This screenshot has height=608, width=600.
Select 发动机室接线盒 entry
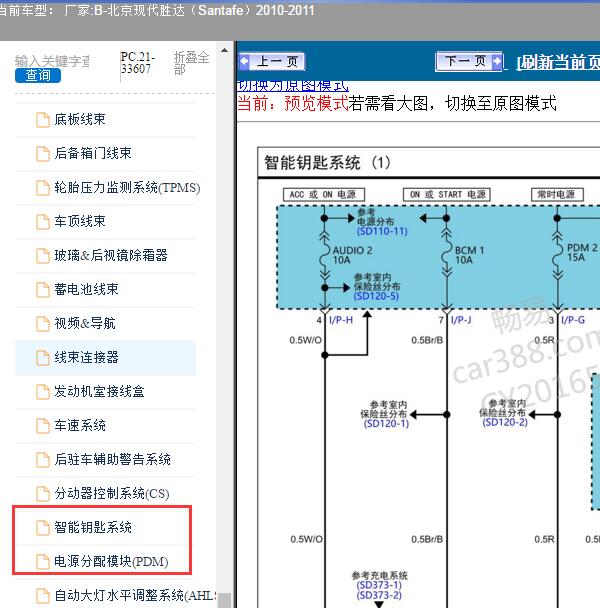click(x=99, y=391)
